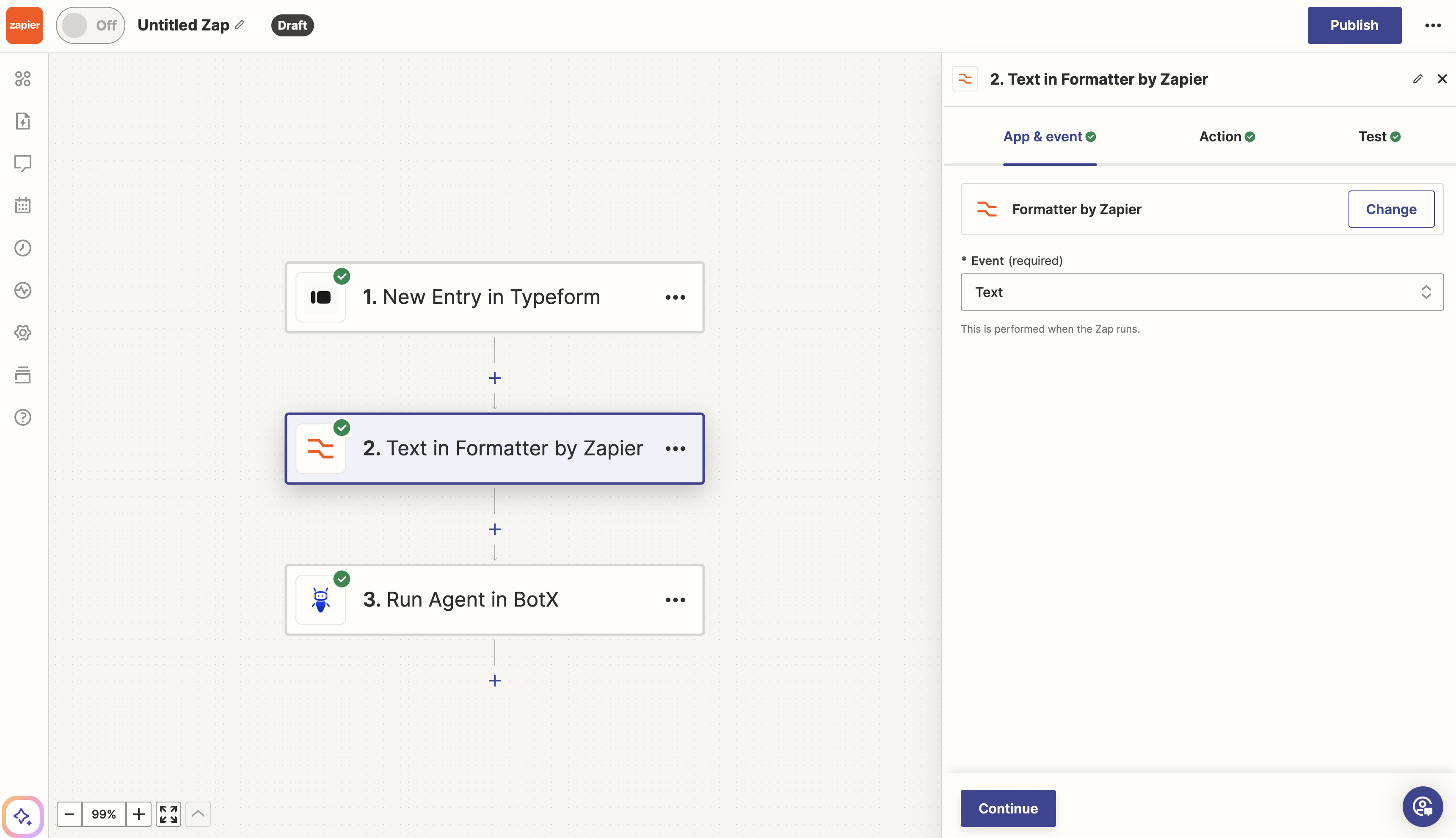Open options menu for New Entry in Typeform

[675, 297]
